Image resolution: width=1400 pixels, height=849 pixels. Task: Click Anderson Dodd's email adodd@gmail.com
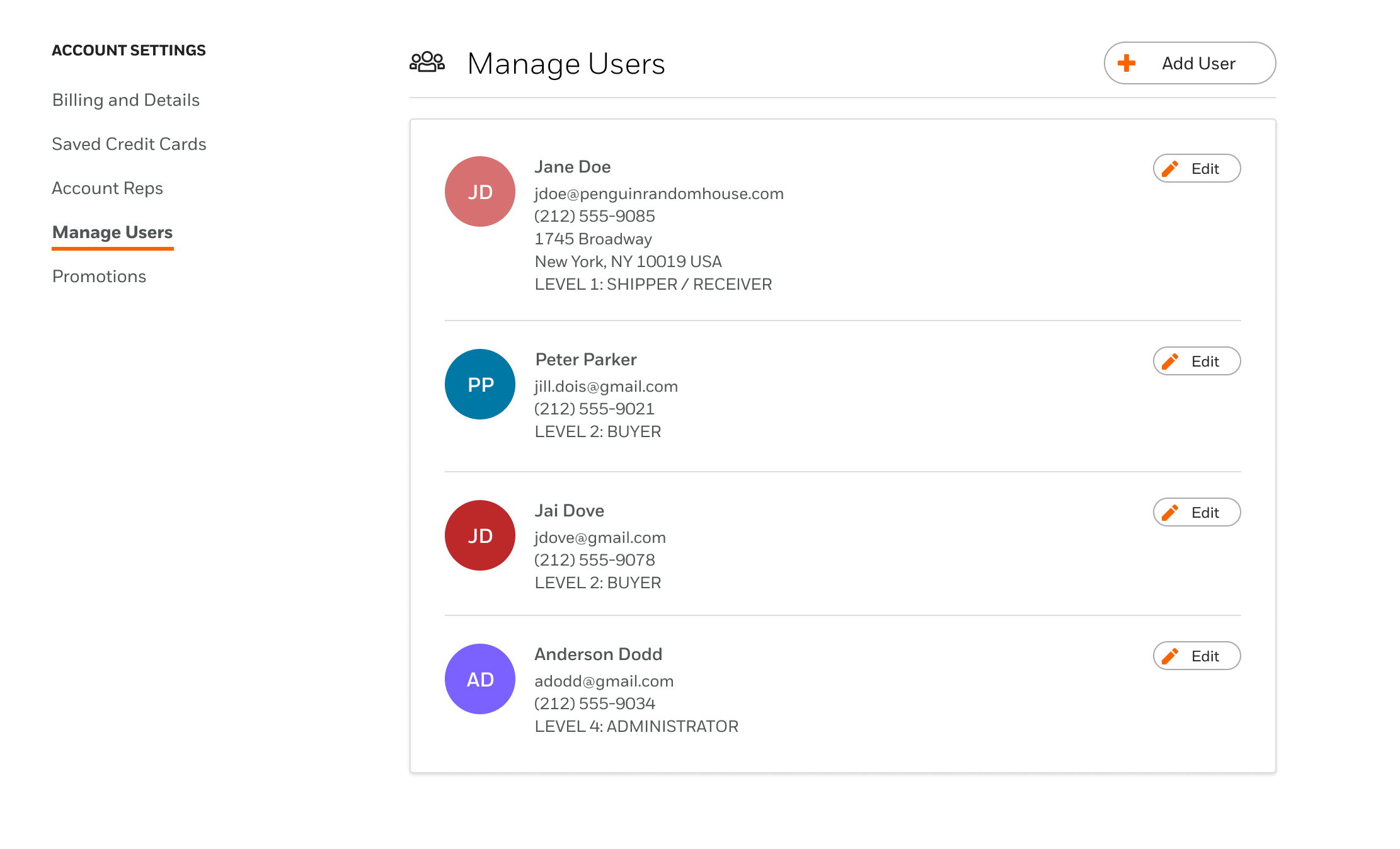(x=604, y=681)
